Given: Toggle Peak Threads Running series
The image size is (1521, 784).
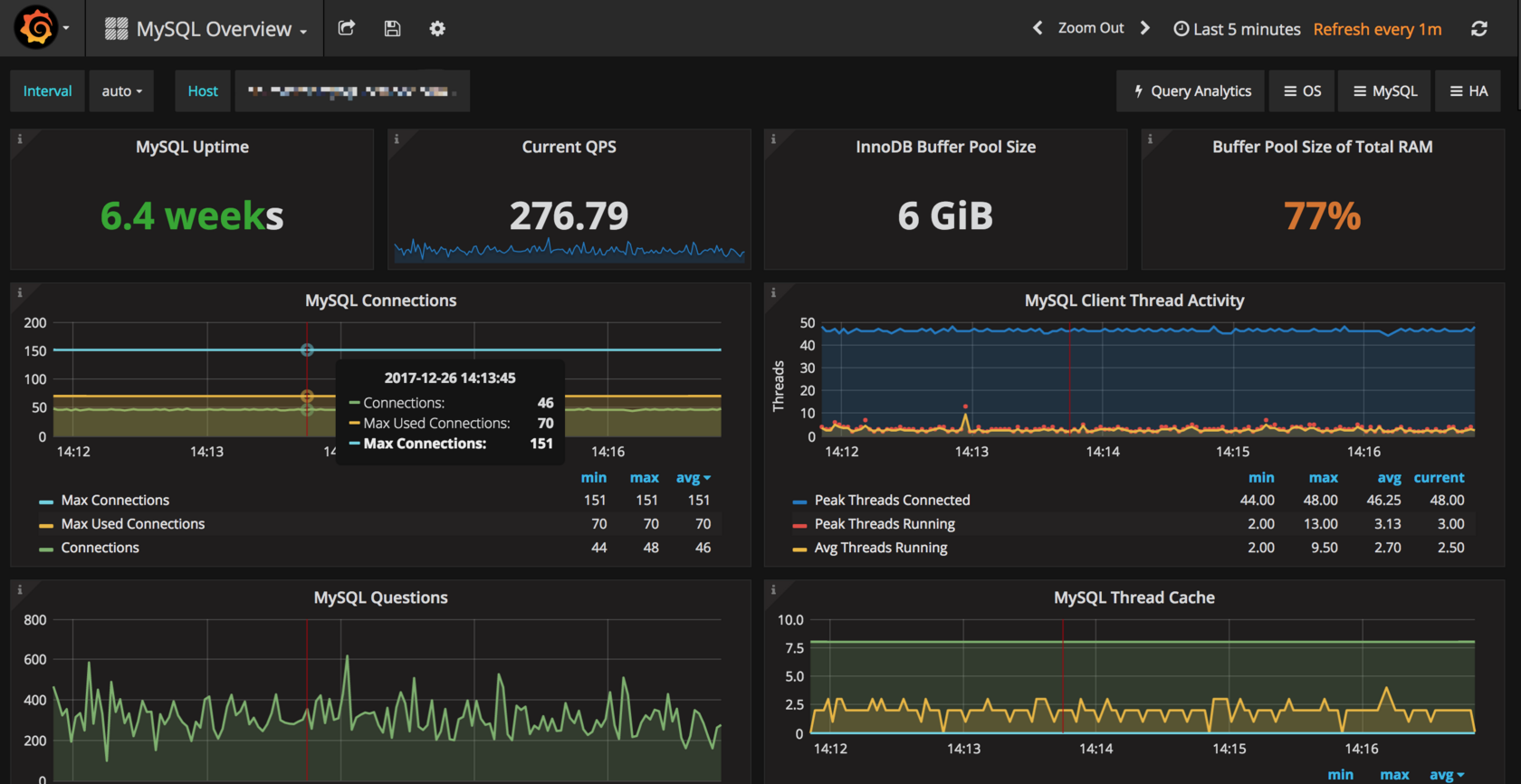Looking at the screenshot, I should coord(885,524).
